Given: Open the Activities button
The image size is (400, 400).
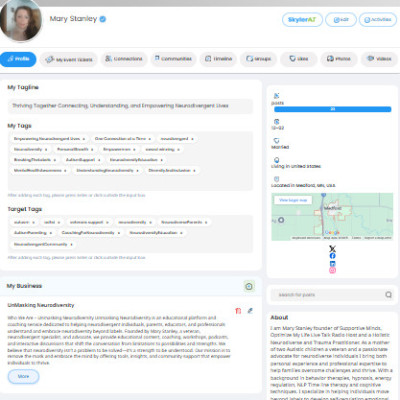Looking at the screenshot, I should click(378, 20).
